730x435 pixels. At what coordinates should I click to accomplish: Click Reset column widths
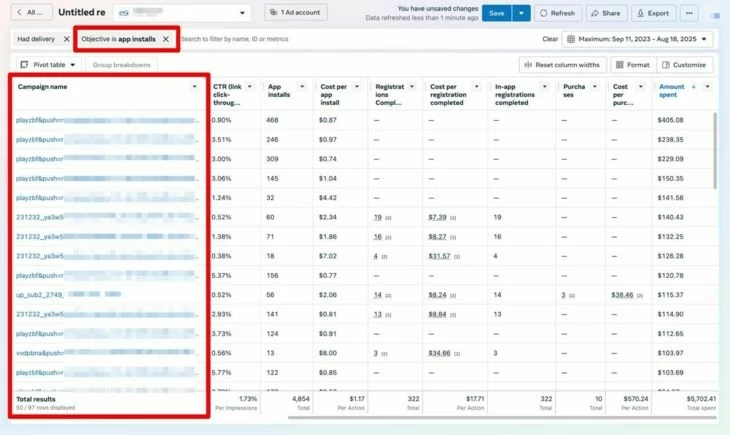[x=562, y=65]
